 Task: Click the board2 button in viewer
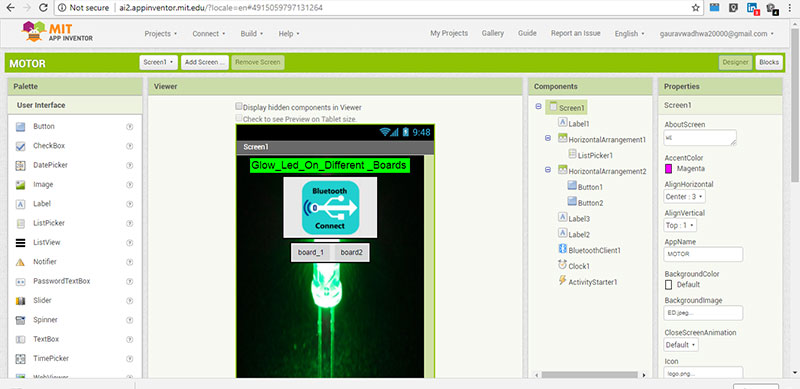coord(352,252)
